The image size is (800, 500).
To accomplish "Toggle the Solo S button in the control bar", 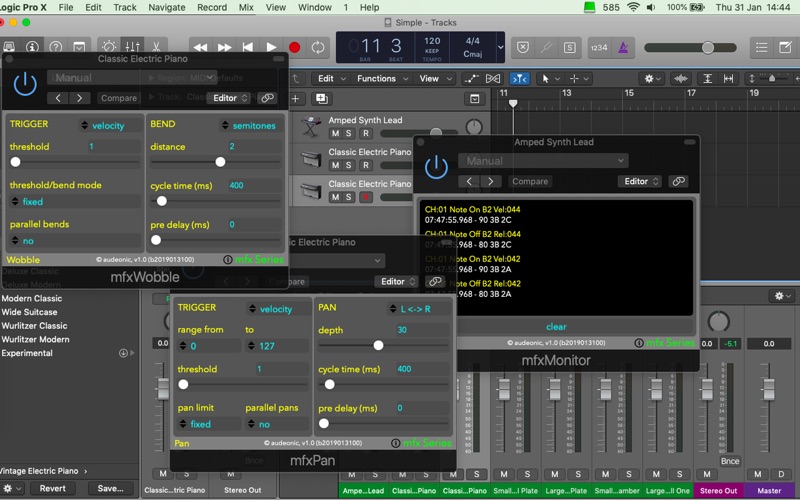I will 569,47.
